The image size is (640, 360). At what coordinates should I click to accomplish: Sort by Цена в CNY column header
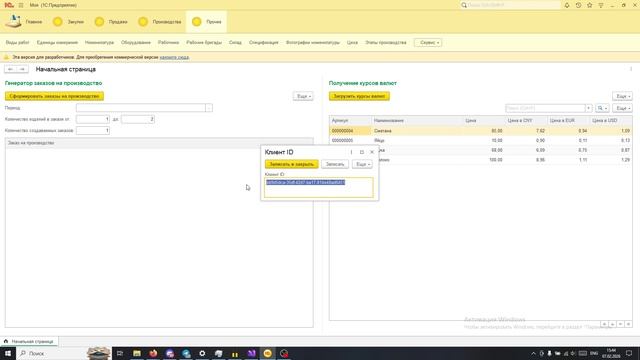tap(526, 120)
